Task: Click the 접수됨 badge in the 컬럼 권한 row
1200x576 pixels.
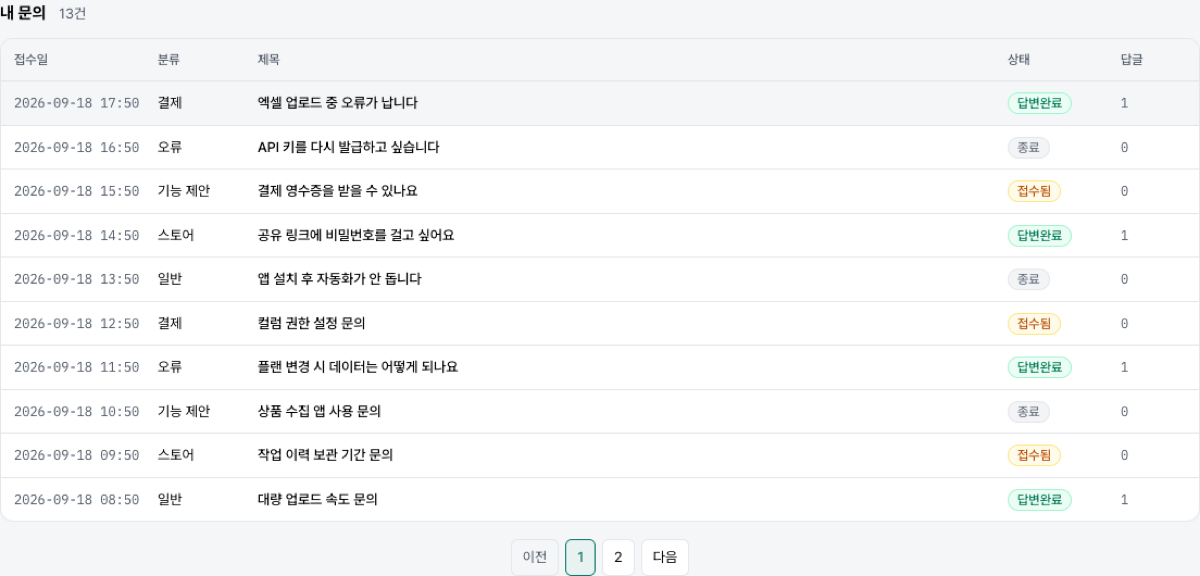Action: 1034,323
